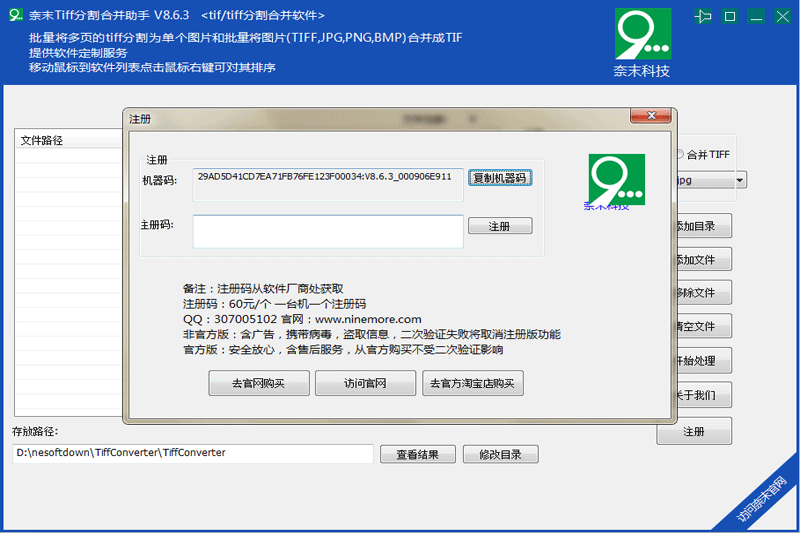Click 添加文件 button in main window

703,260
